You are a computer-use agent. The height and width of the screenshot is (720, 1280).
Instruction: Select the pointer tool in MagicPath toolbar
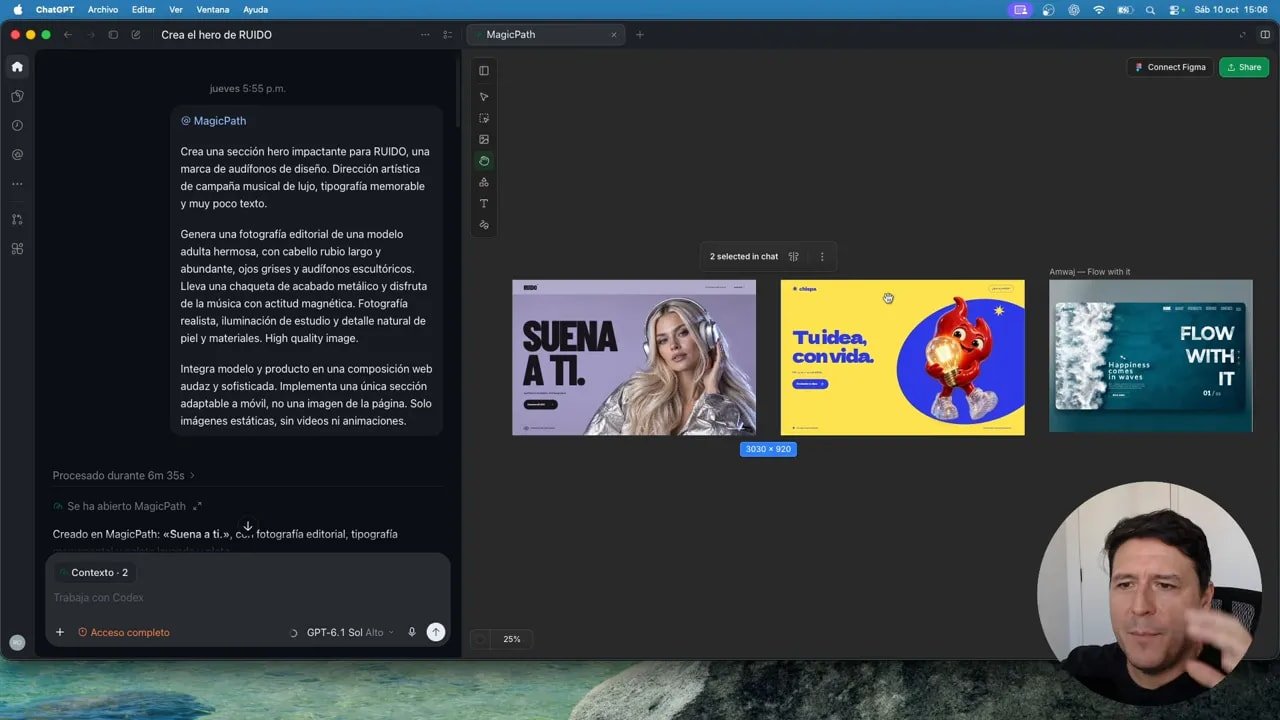pos(484,97)
